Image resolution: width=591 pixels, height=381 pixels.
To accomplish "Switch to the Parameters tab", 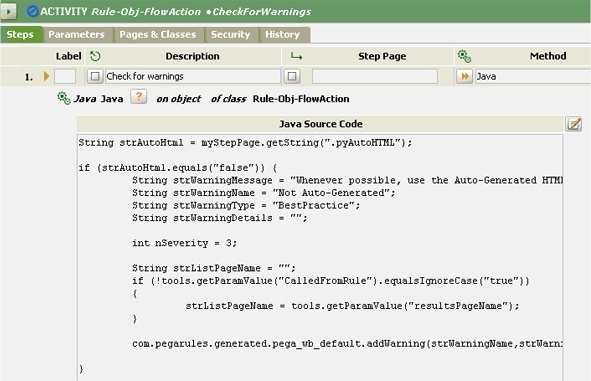I will click(x=77, y=35).
